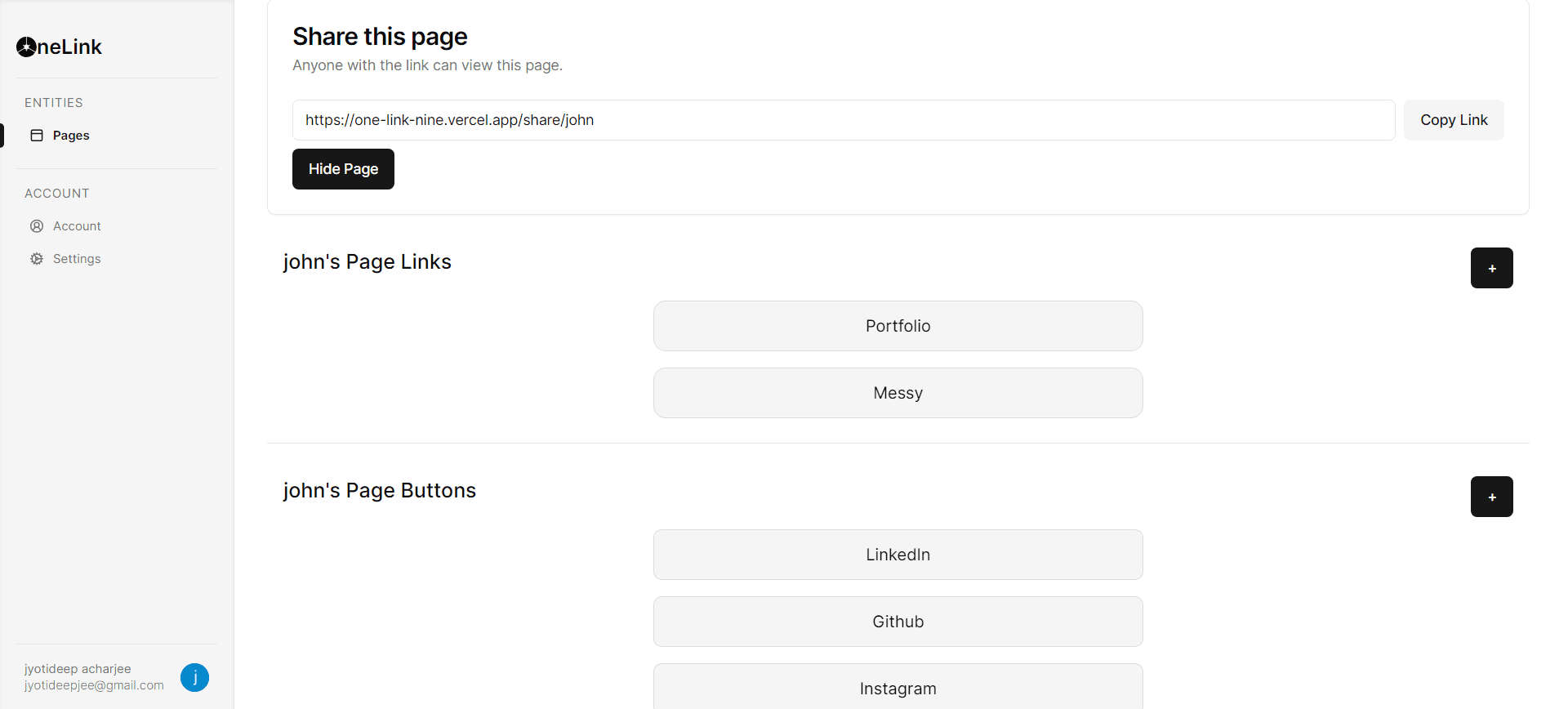Add a new button to john's Page Buttons
The image size is (1568, 709).
1491,497
